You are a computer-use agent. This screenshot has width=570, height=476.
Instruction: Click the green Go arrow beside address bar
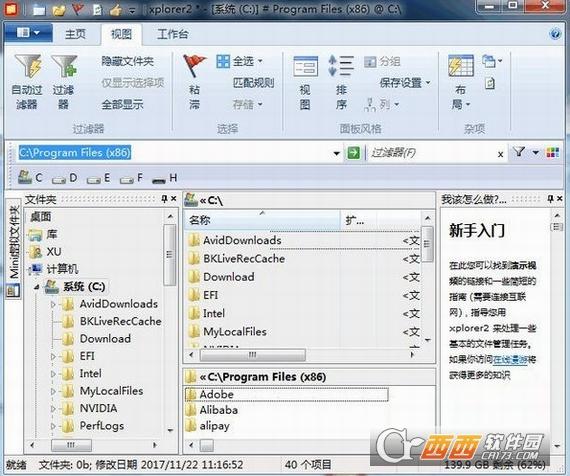(353, 153)
